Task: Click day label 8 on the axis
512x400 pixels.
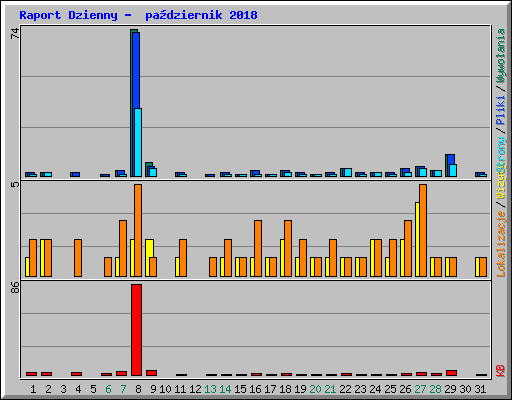Action: click(x=138, y=389)
